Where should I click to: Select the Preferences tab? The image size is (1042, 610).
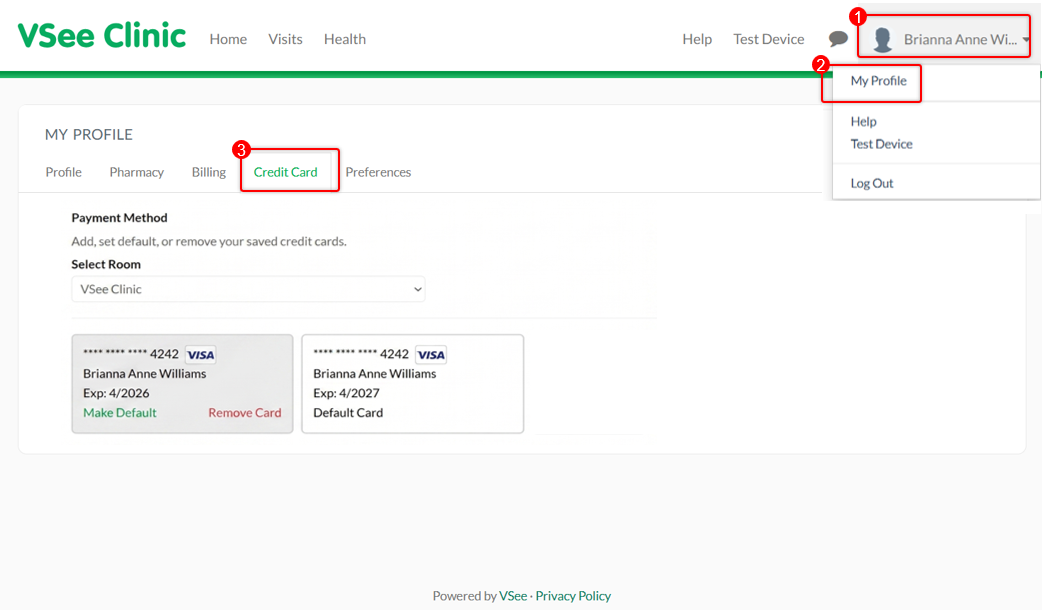[378, 172]
